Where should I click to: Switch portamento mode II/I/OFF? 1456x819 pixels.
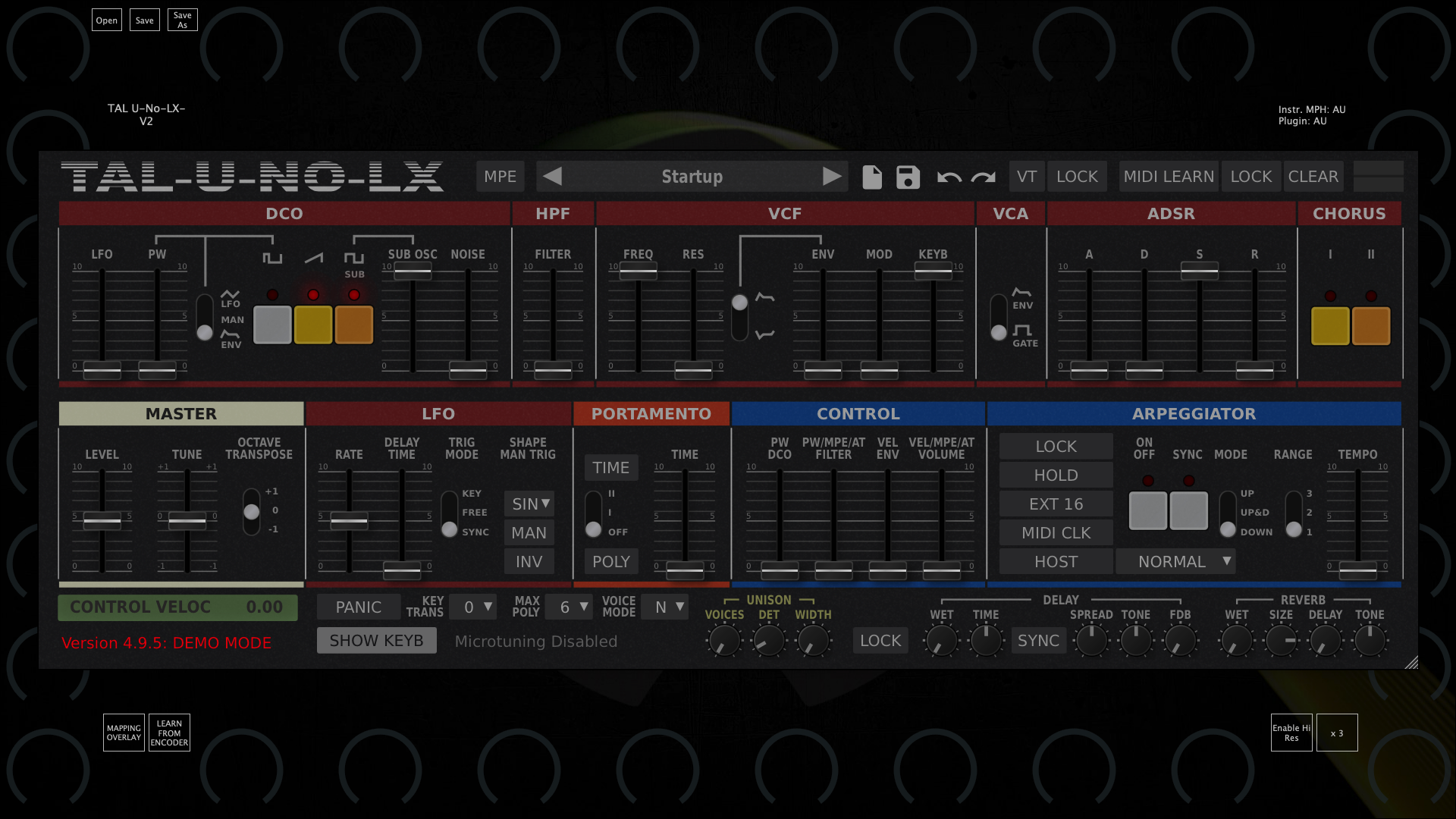point(593,514)
